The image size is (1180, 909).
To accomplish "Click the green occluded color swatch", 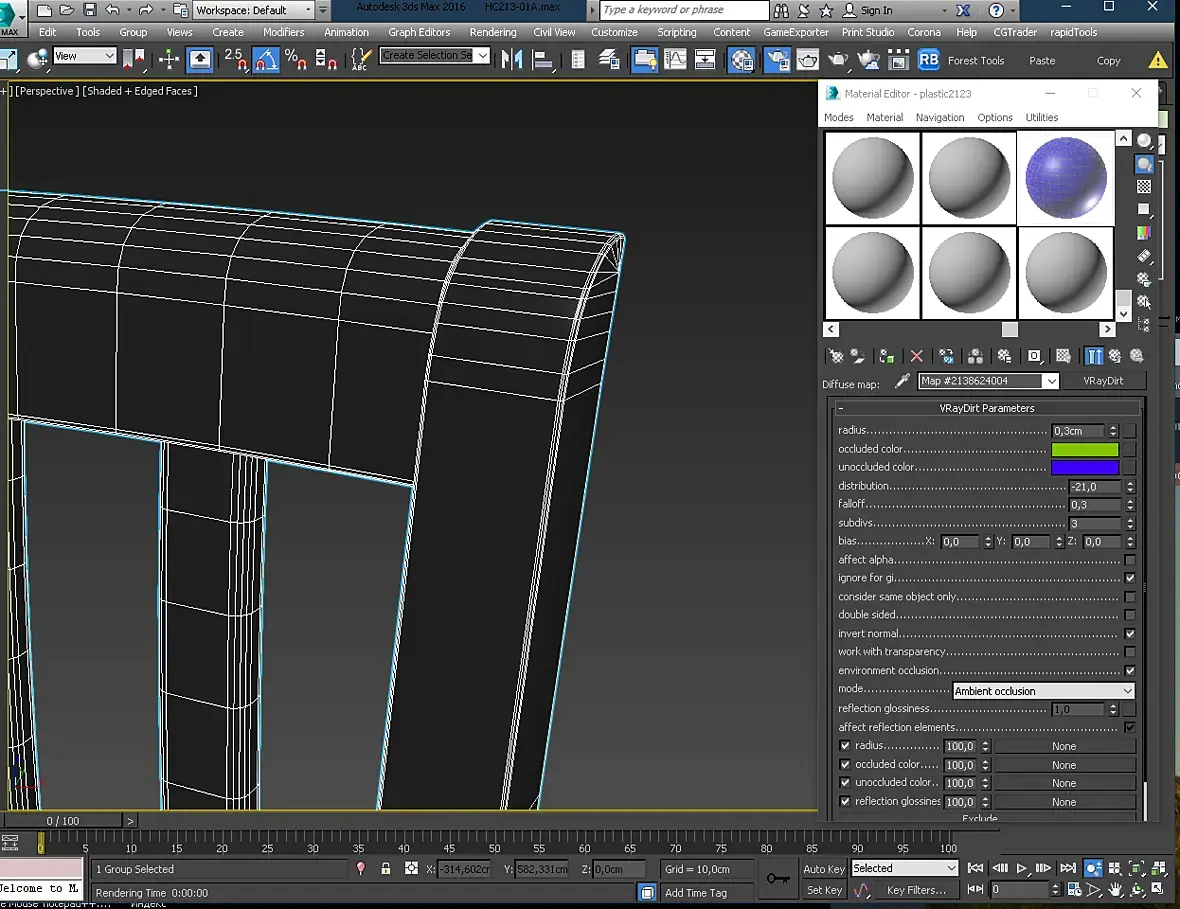I will pyautogui.click(x=1084, y=449).
